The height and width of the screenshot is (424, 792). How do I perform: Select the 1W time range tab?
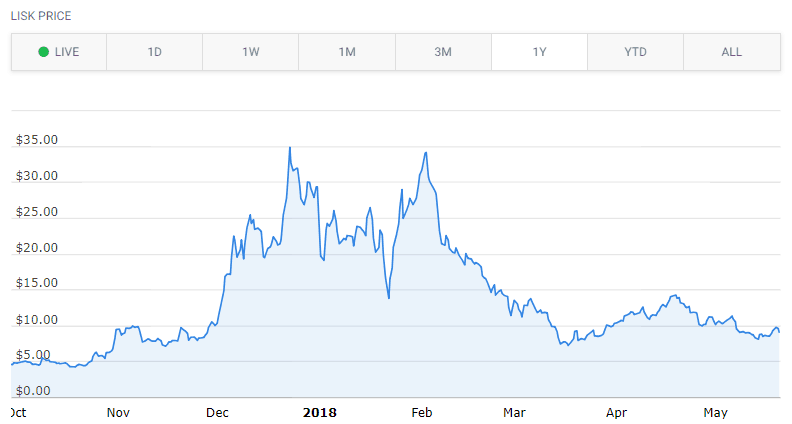251,52
